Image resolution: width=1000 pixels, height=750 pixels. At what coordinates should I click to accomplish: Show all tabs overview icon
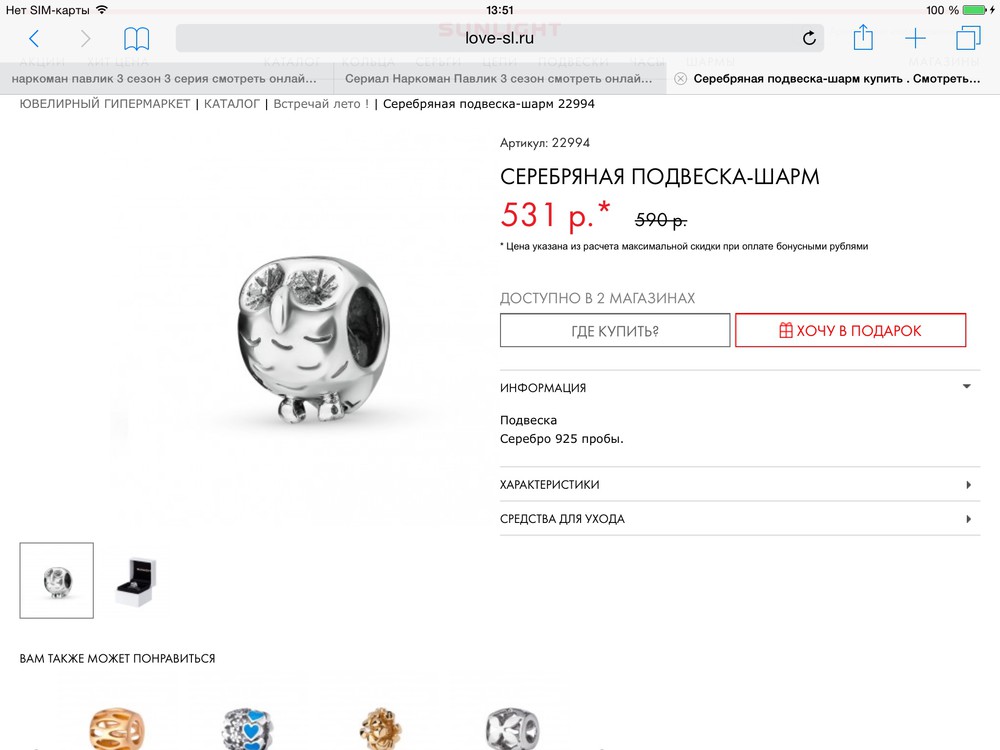click(x=967, y=38)
